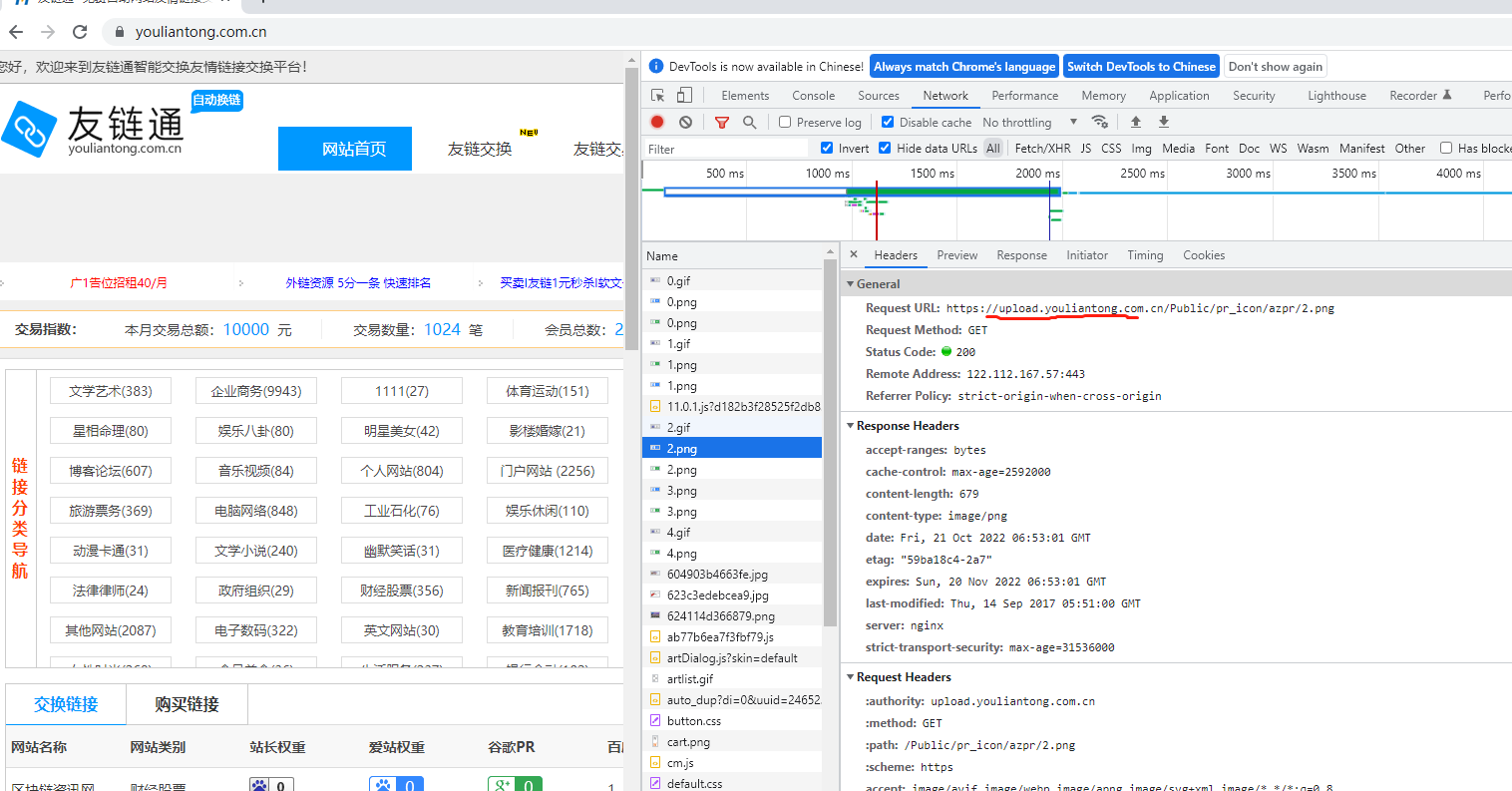1512x791 pixels.
Task: Open the Cookies tab
Action: coord(1204,255)
